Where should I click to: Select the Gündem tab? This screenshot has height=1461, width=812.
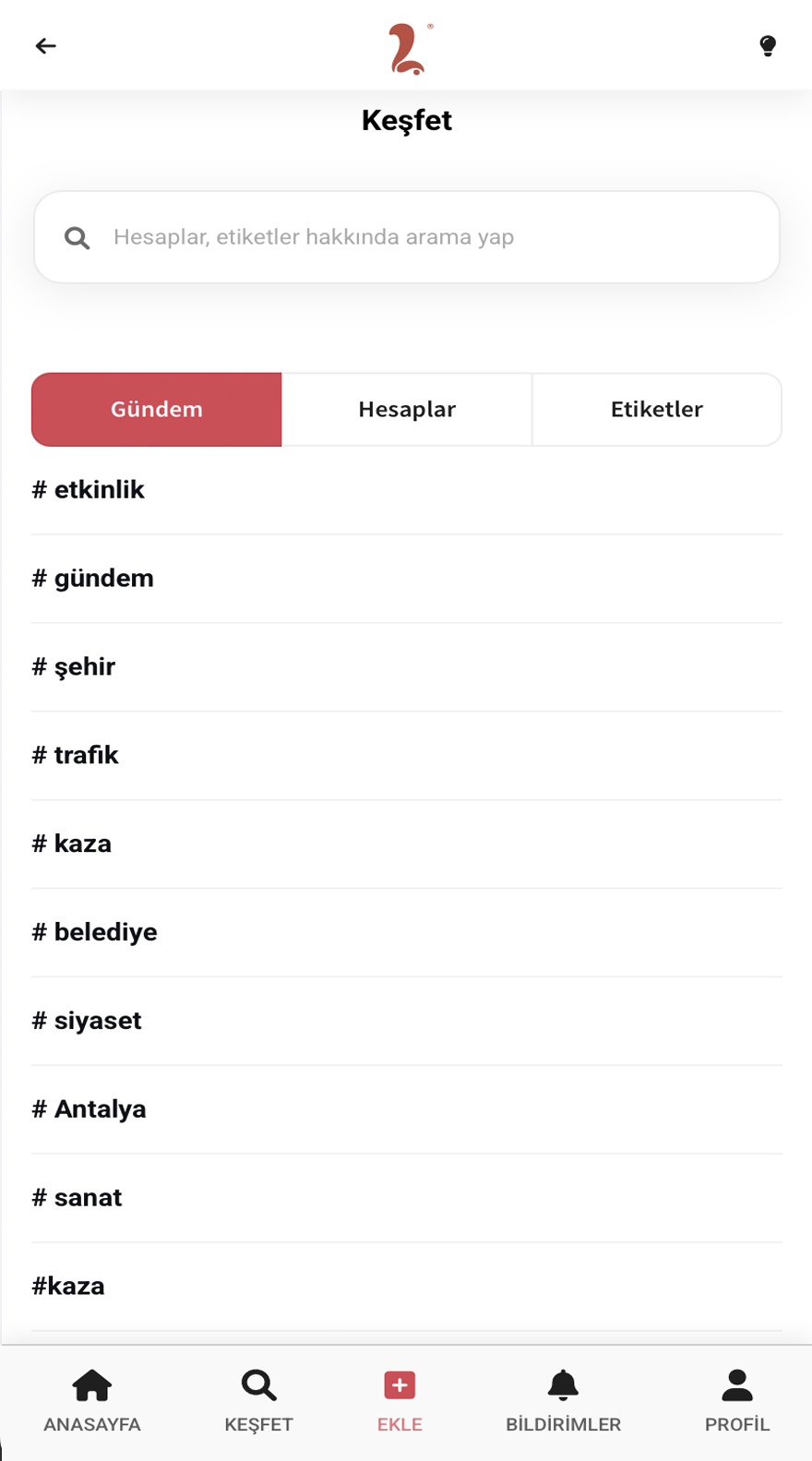pos(157,410)
